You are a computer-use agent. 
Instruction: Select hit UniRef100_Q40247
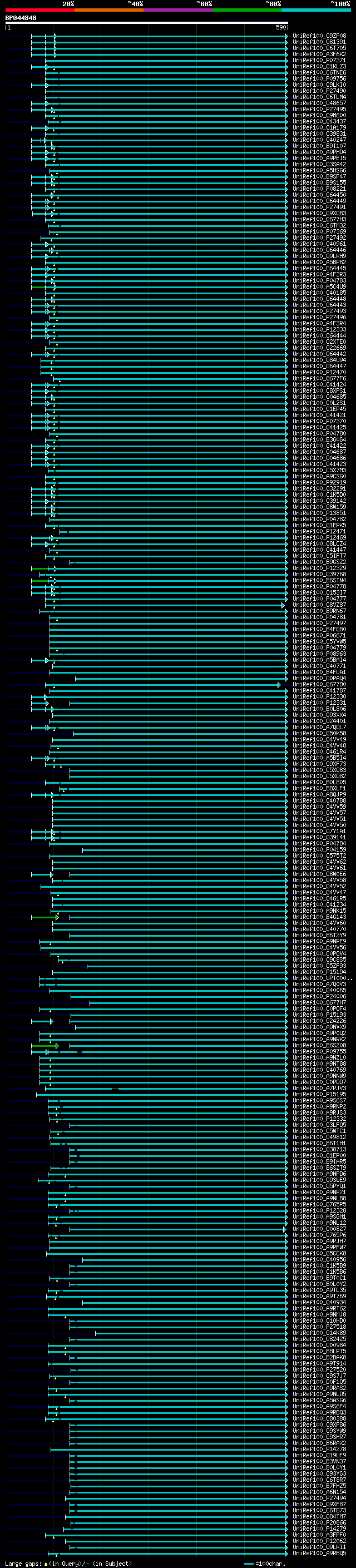point(319,140)
